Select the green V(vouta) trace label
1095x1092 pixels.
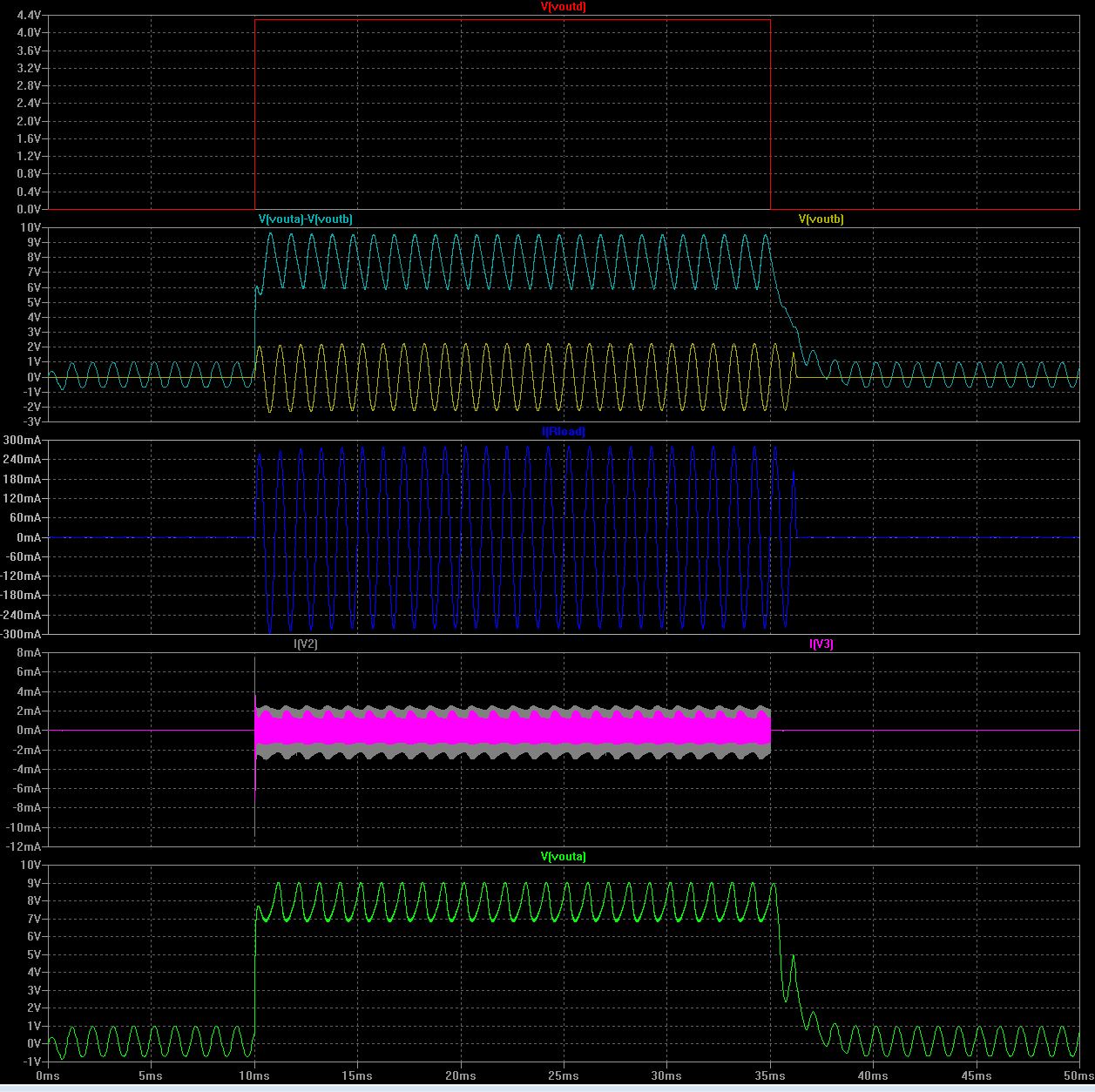click(x=563, y=857)
